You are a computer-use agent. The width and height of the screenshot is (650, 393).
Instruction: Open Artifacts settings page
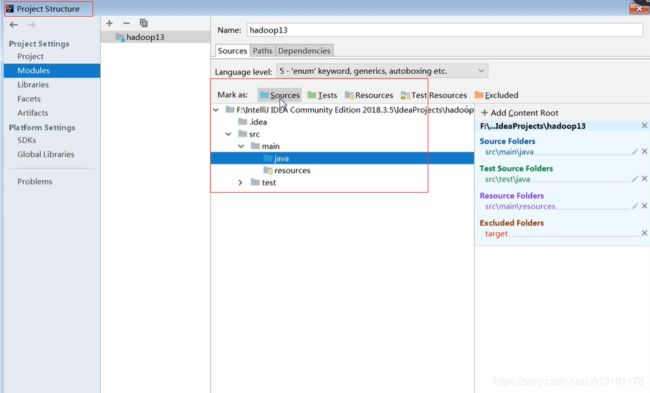(x=32, y=113)
